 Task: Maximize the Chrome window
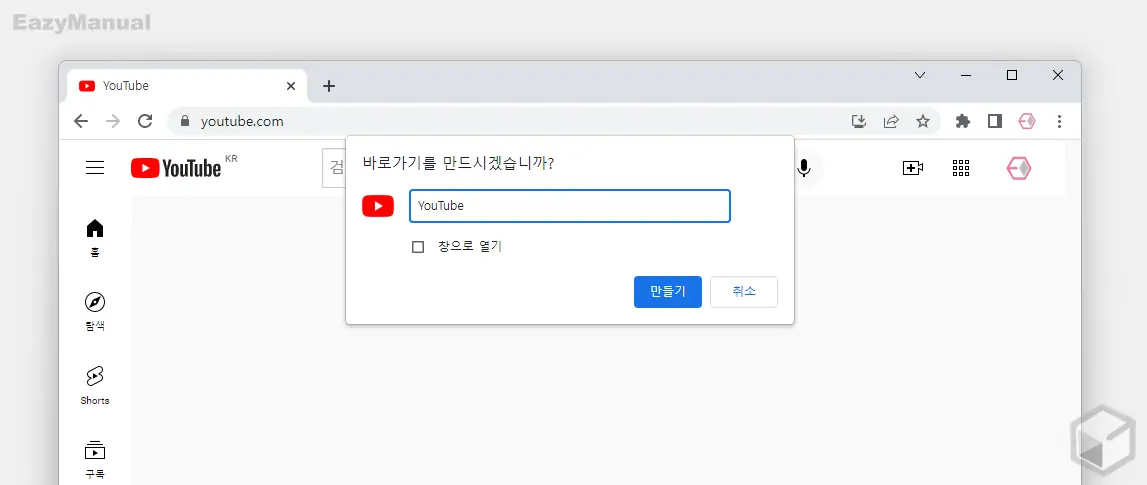1012,75
